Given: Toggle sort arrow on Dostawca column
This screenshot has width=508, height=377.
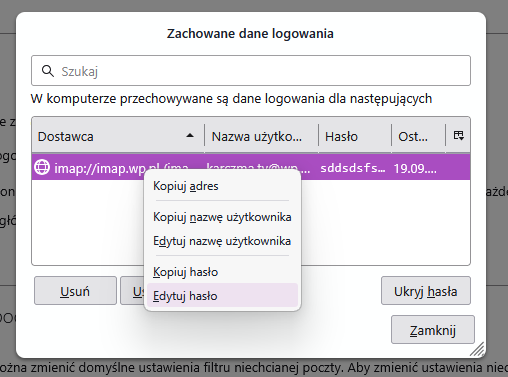Looking at the screenshot, I should tap(190, 135).
